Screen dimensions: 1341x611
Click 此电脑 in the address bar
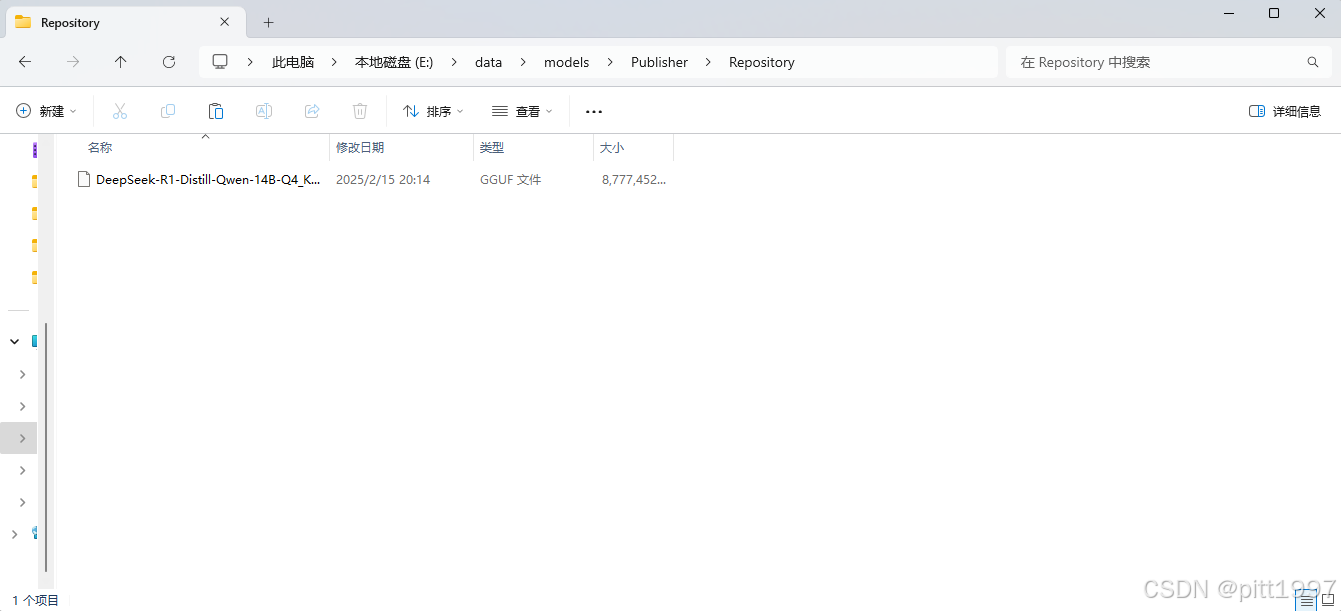(x=293, y=62)
